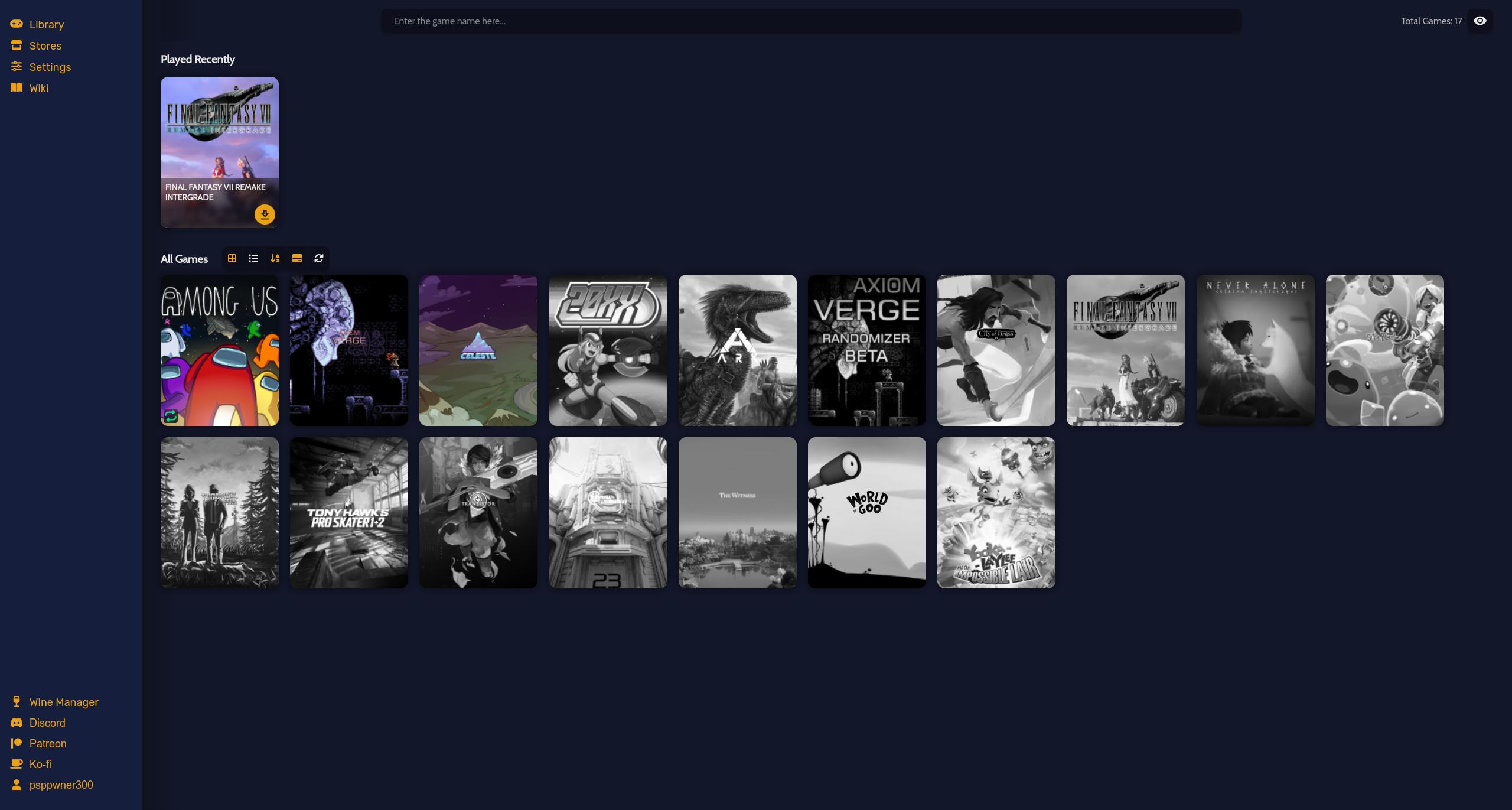Click the game name search field
The image size is (1512, 810).
811,21
